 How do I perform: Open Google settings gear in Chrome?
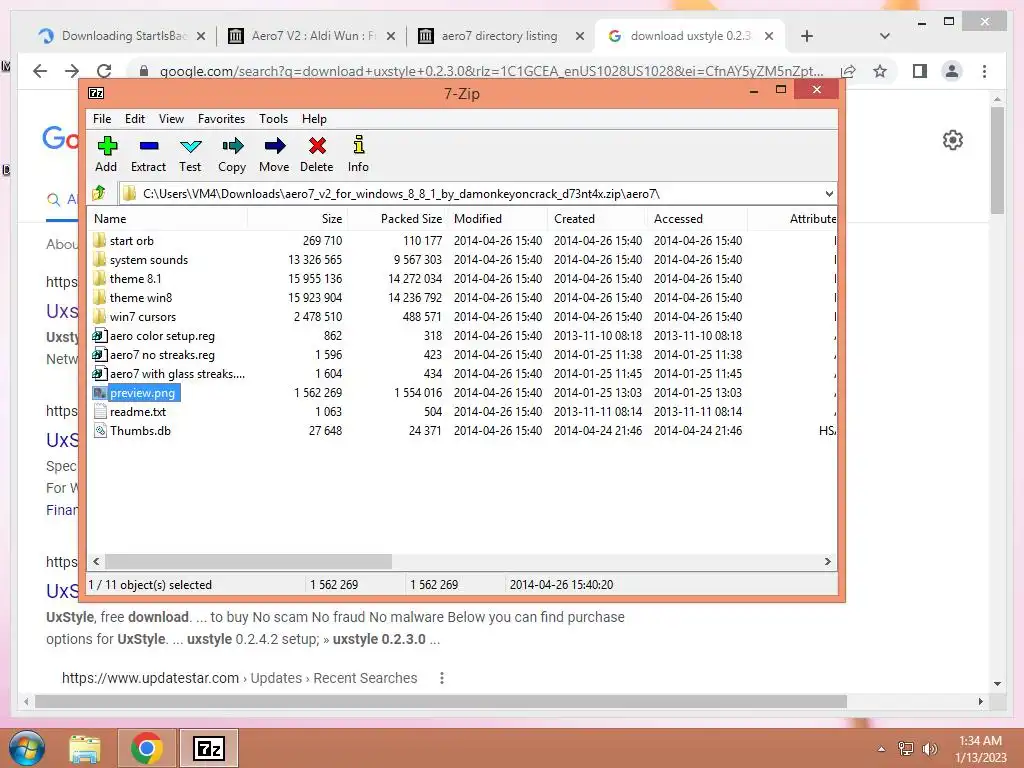click(953, 140)
